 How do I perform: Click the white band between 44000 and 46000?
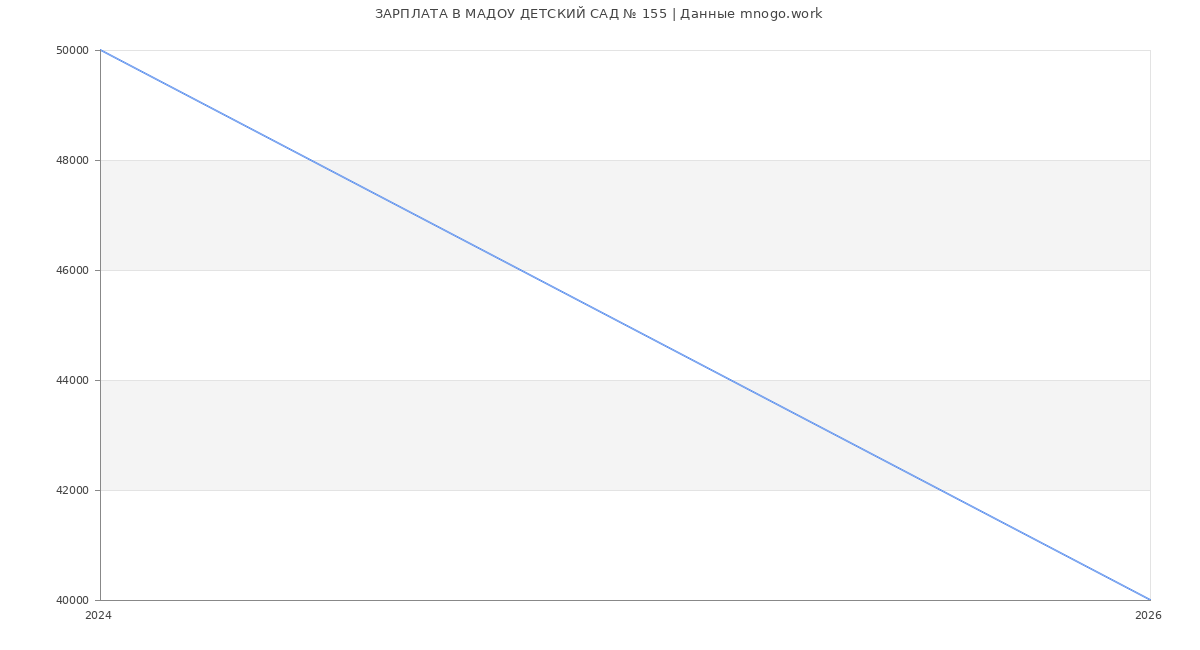(300, 325)
